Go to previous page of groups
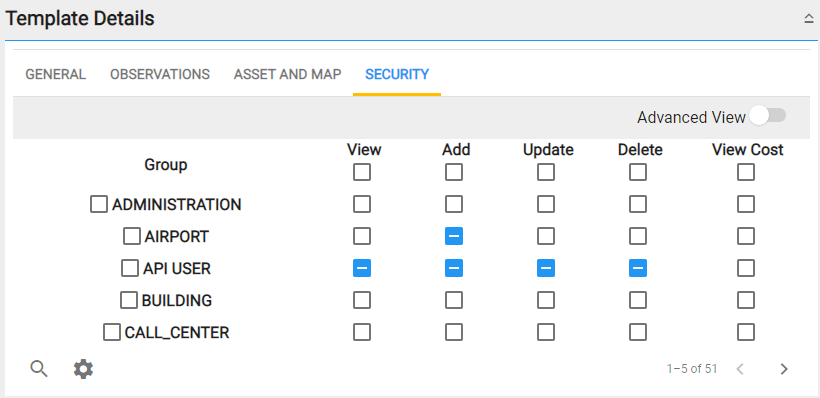This screenshot has height=398, width=820. click(739, 369)
